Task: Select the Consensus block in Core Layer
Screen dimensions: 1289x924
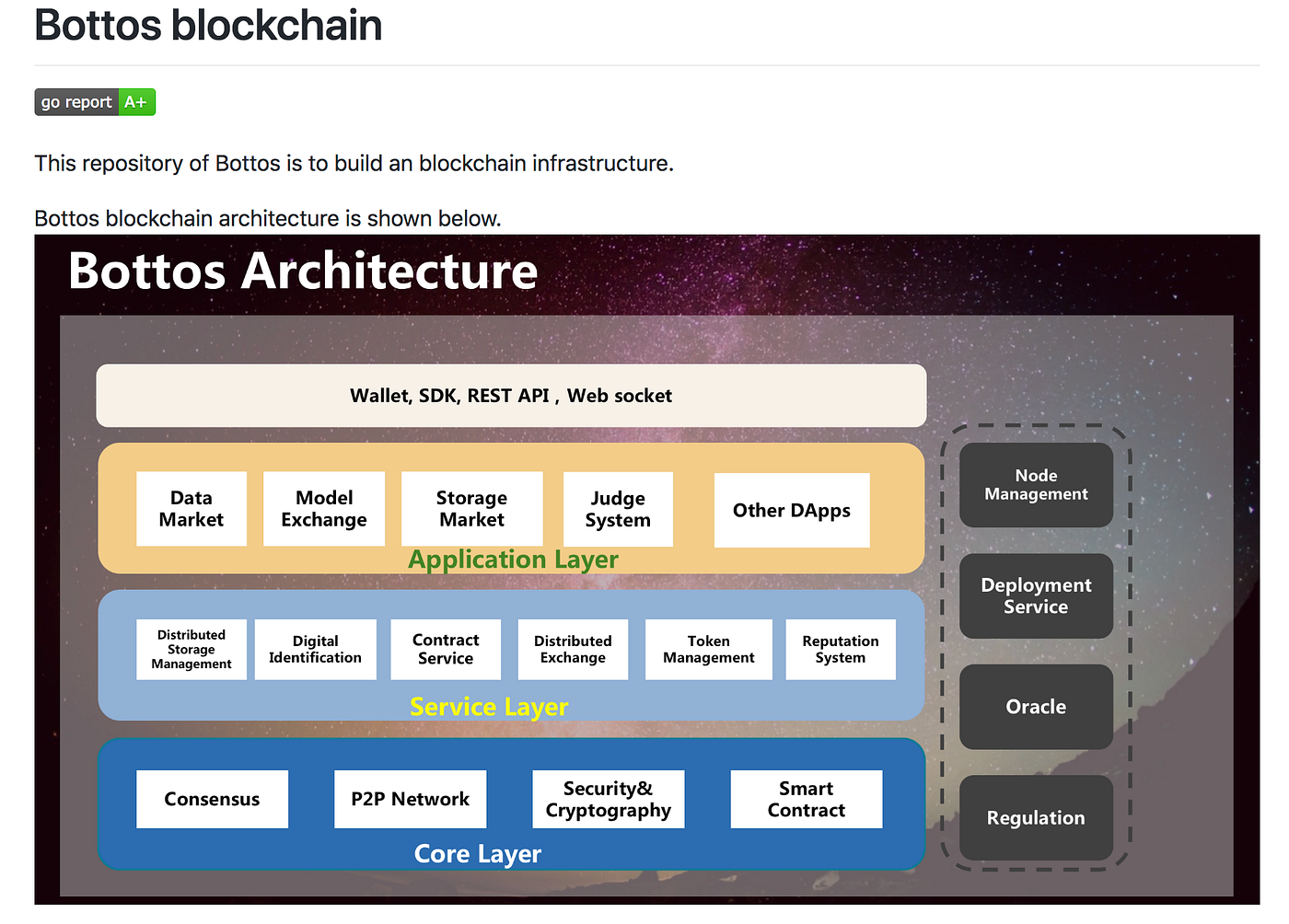Action: (212, 799)
